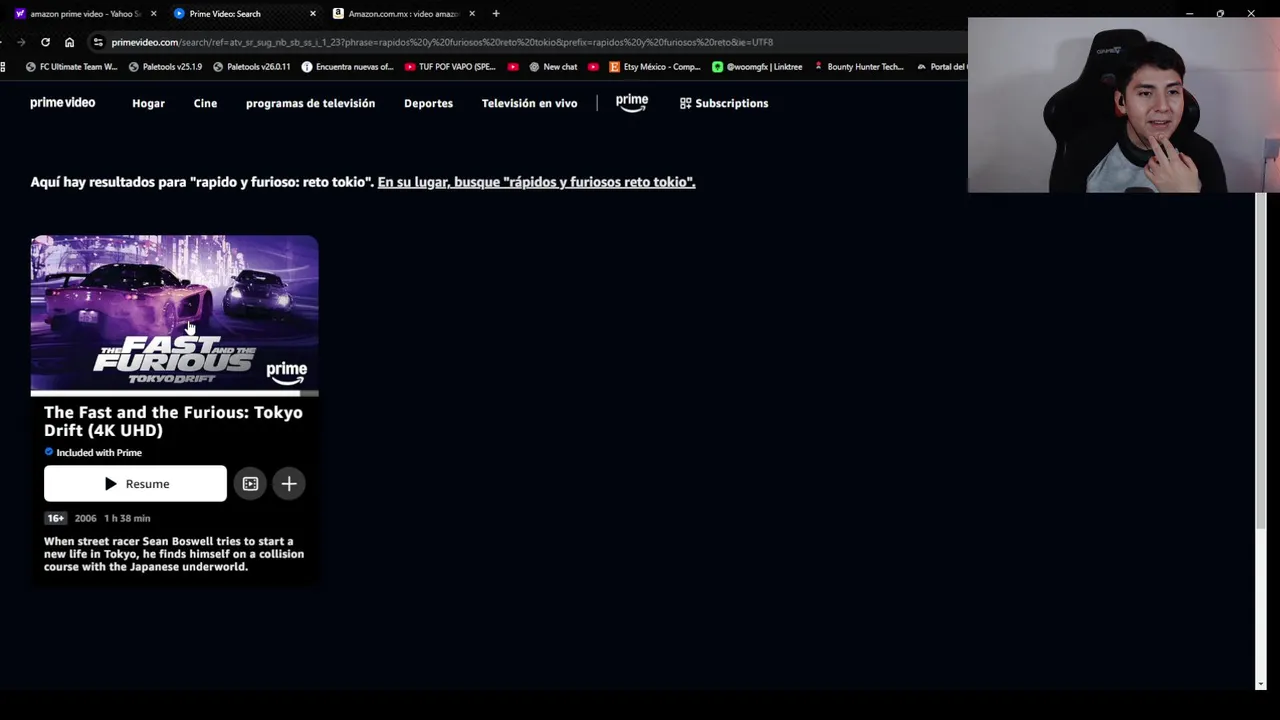Click the movie title The Fast and the Furious: Tokyo Drift

pyautogui.click(x=173, y=421)
